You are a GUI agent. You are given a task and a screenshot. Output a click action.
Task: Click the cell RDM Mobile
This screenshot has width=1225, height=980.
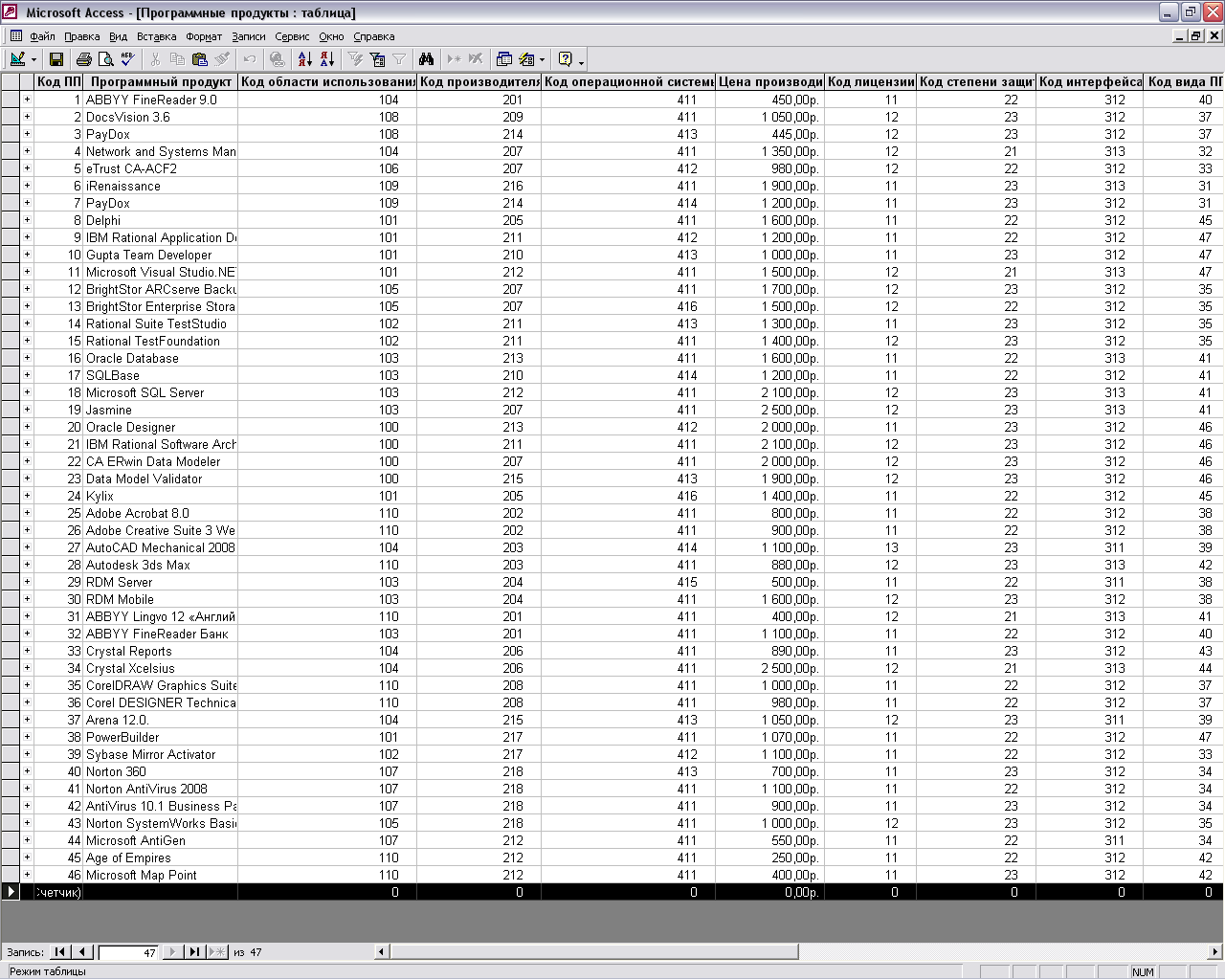click(x=160, y=599)
